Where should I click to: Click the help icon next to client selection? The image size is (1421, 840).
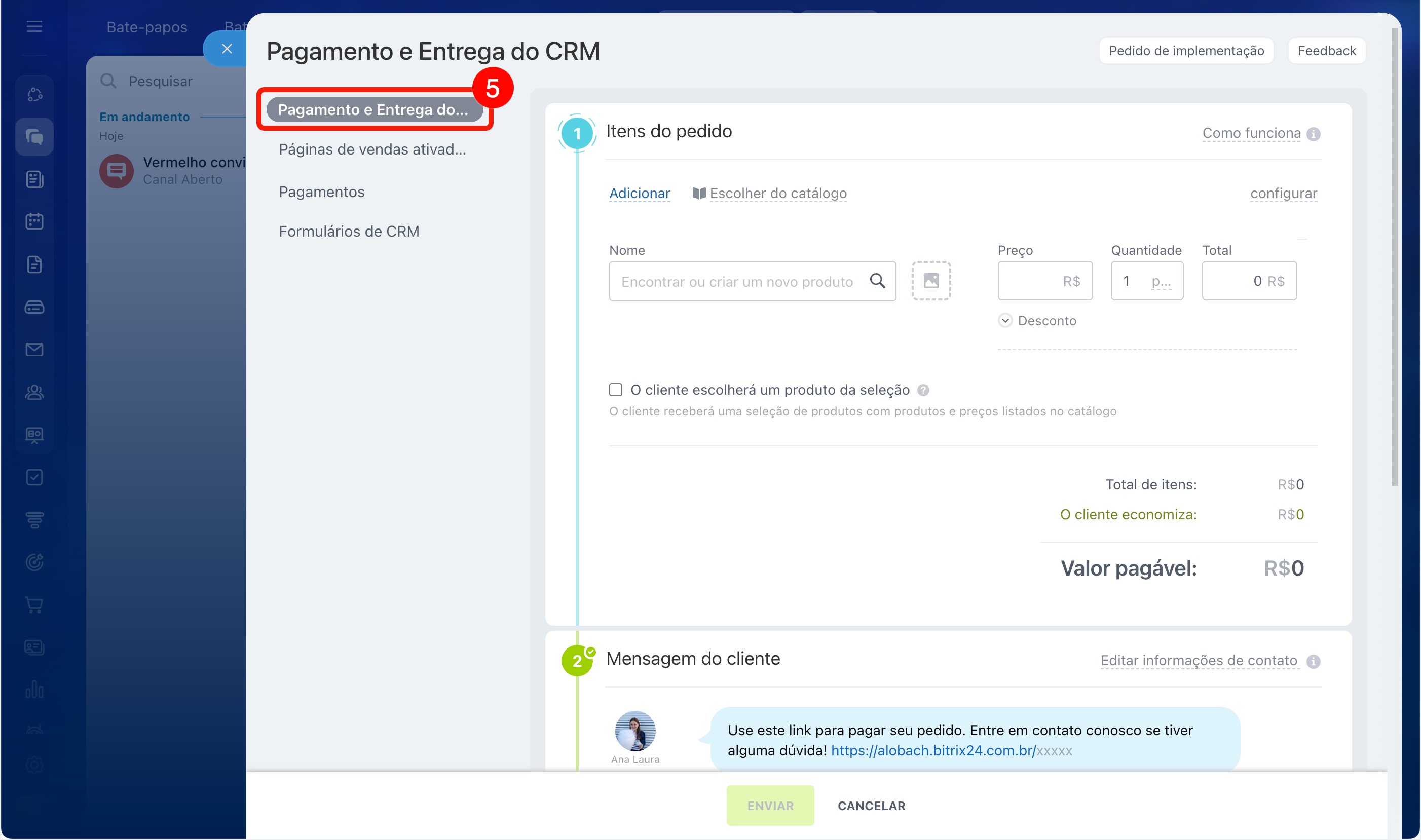[x=923, y=390]
